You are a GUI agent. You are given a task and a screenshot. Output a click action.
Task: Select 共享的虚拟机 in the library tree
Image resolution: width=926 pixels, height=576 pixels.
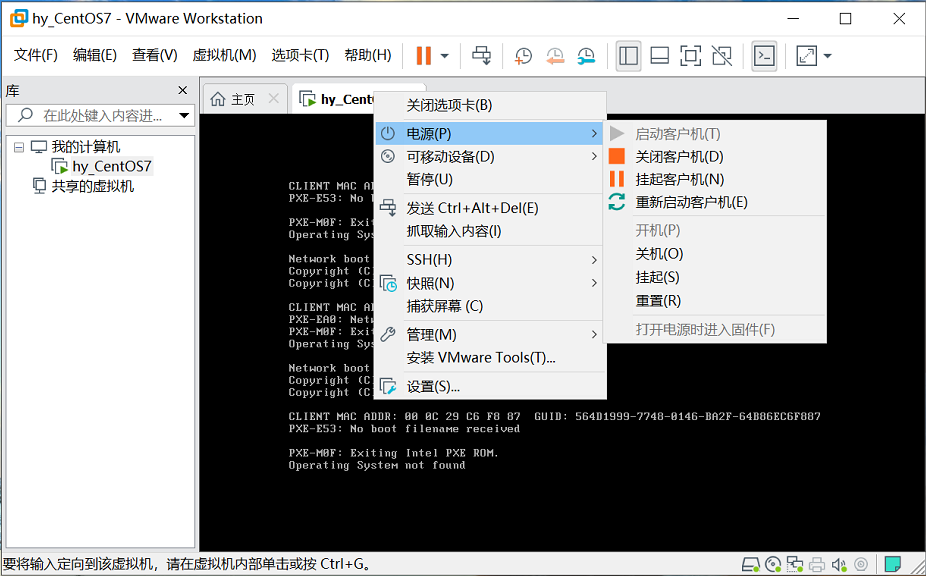pos(93,187)
